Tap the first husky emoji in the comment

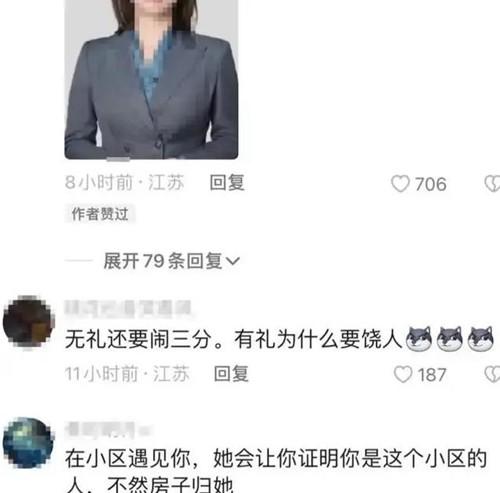[419, 339]
